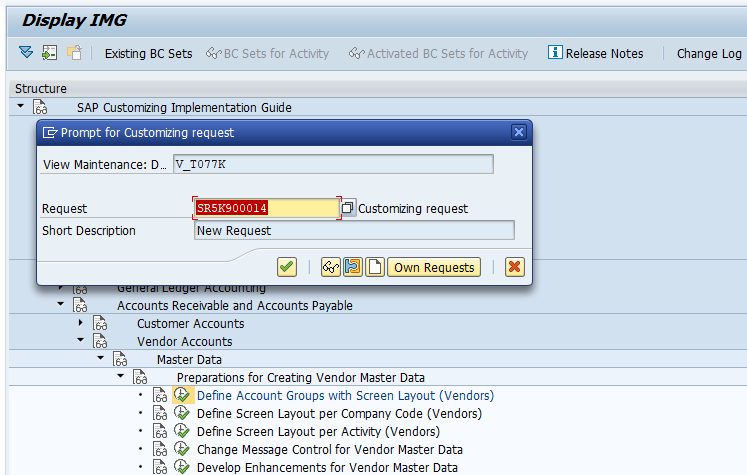Select the Customer Accounts tree item
Image resolution: width=747 pixels, height=475 pixels.
[x=191, y=323]
